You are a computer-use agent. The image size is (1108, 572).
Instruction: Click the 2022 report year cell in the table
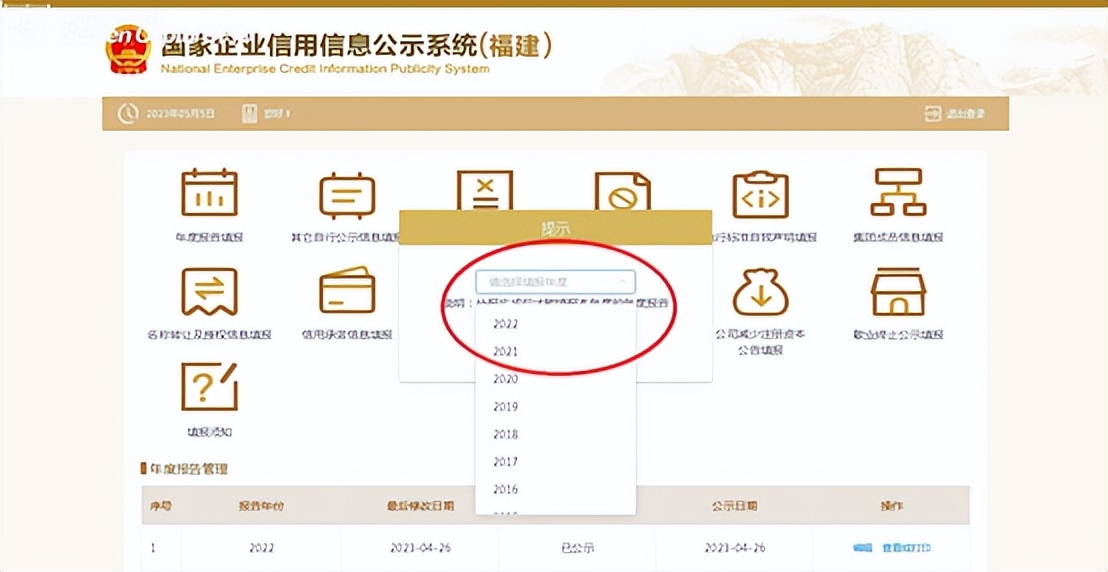click(x=261, y=548)
